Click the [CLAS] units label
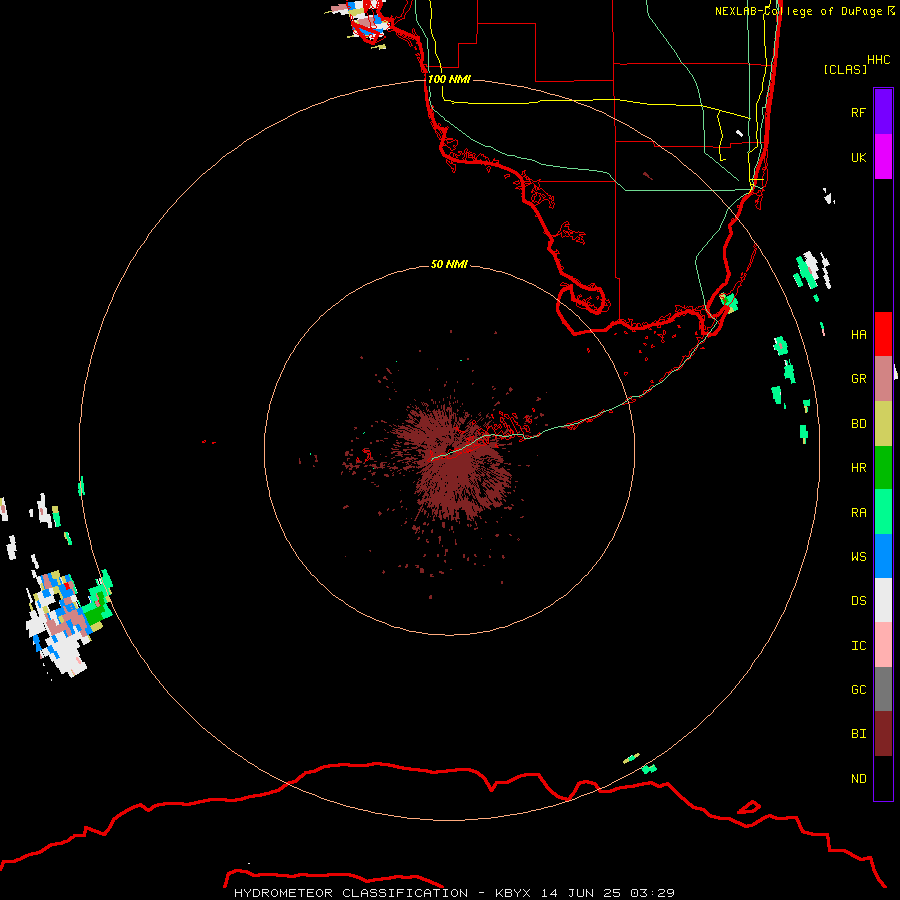 click(x=845, y=69)
